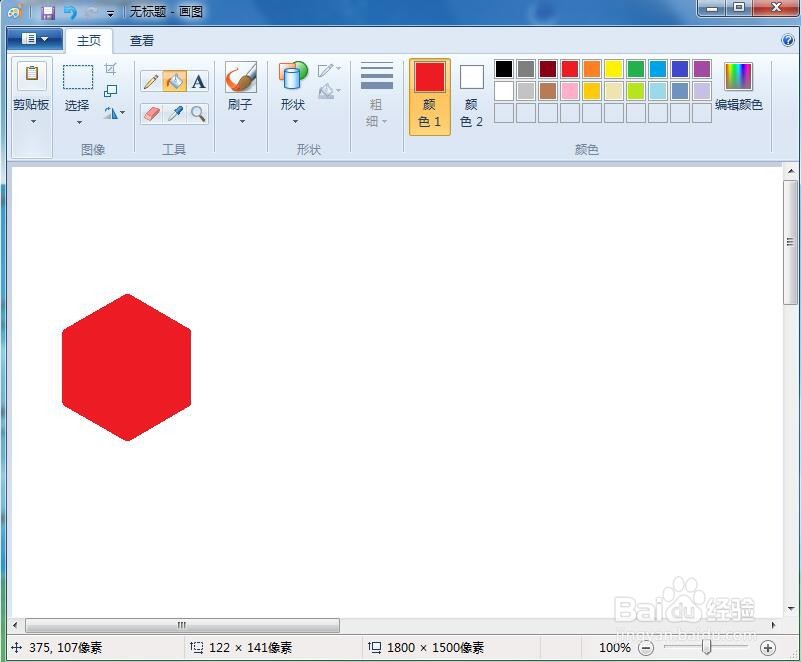
Task: Open the Paint file menu button
Action: tap(35, 39)
